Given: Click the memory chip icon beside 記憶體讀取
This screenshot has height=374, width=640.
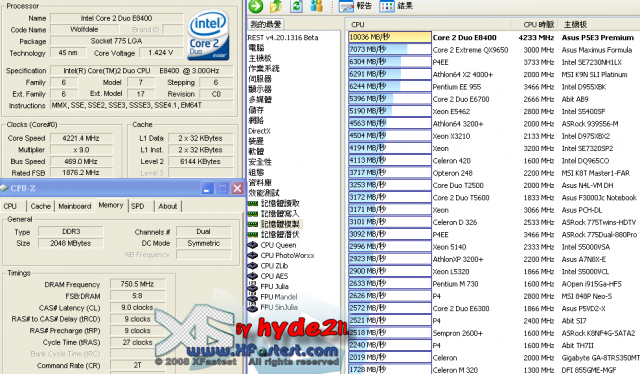Looking at the screenshot, I should (253, 203).
